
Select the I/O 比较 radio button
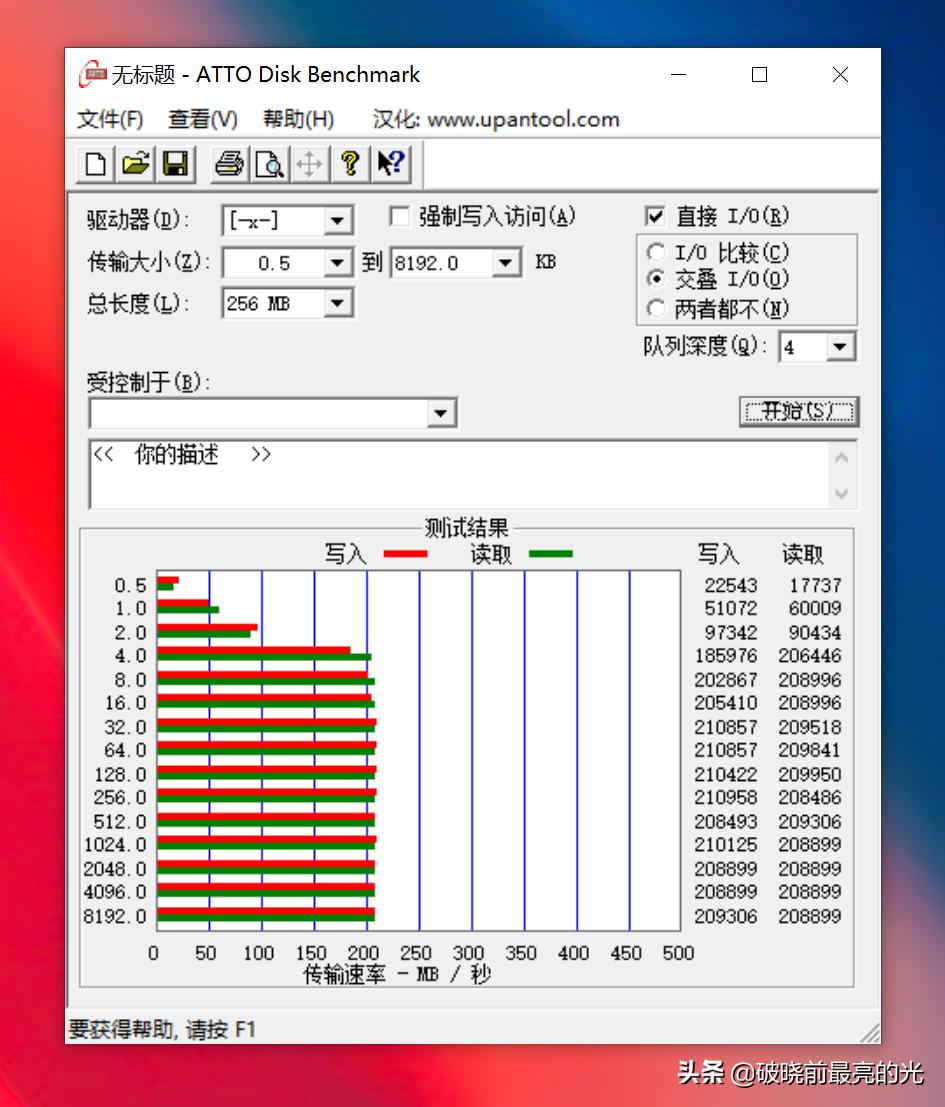[656, 252]
